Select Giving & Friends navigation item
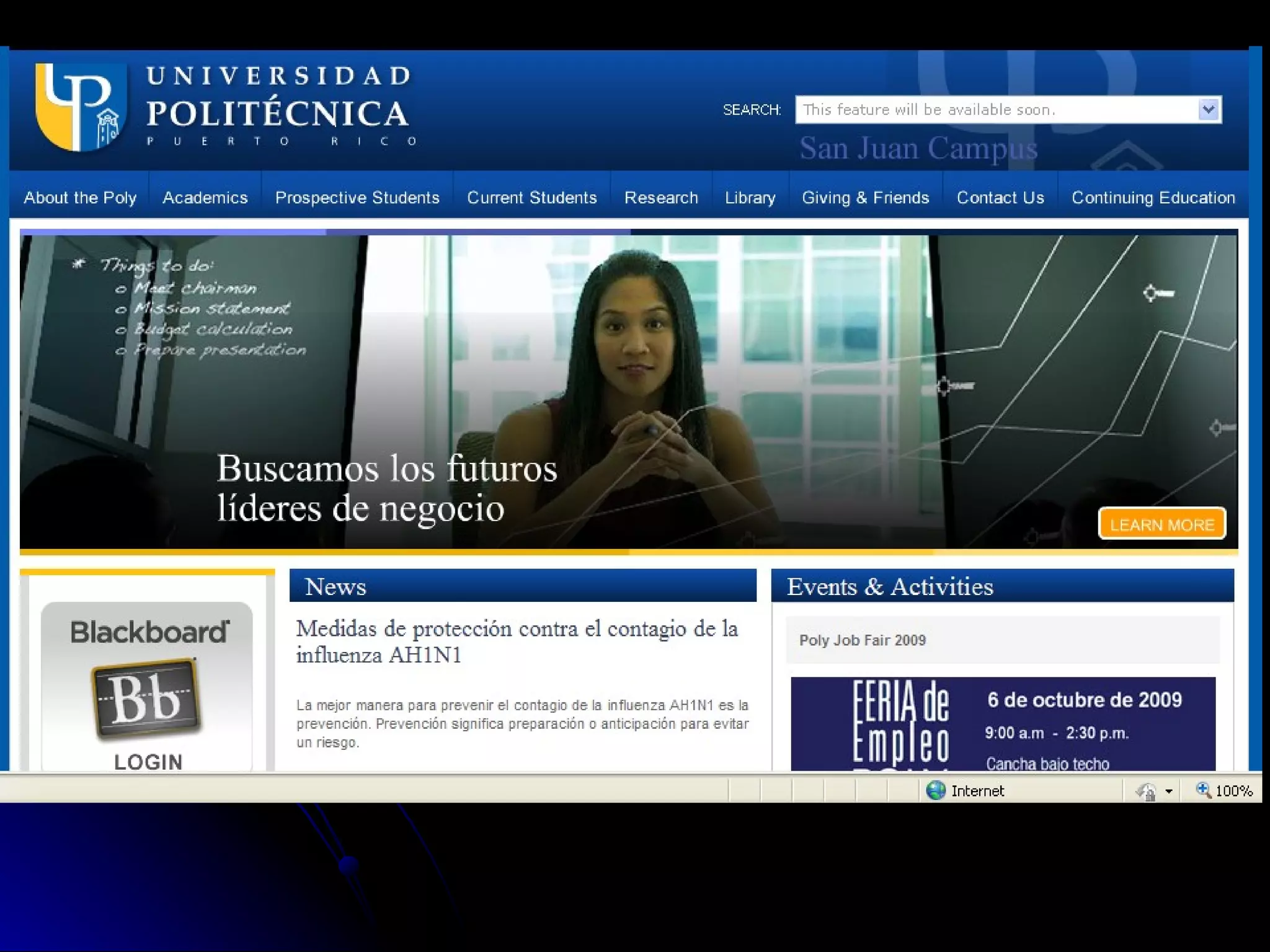 click(865, 198)
